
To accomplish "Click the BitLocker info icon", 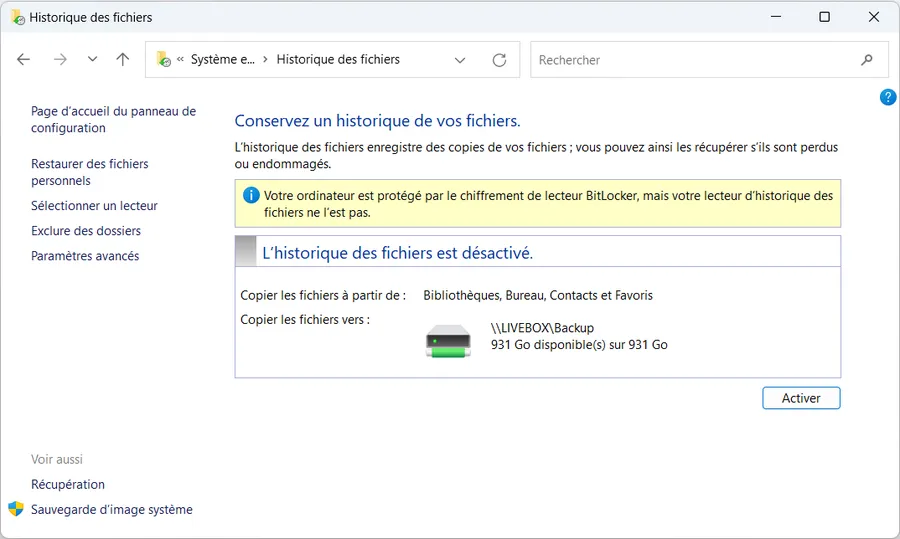I will click(251, 196).
